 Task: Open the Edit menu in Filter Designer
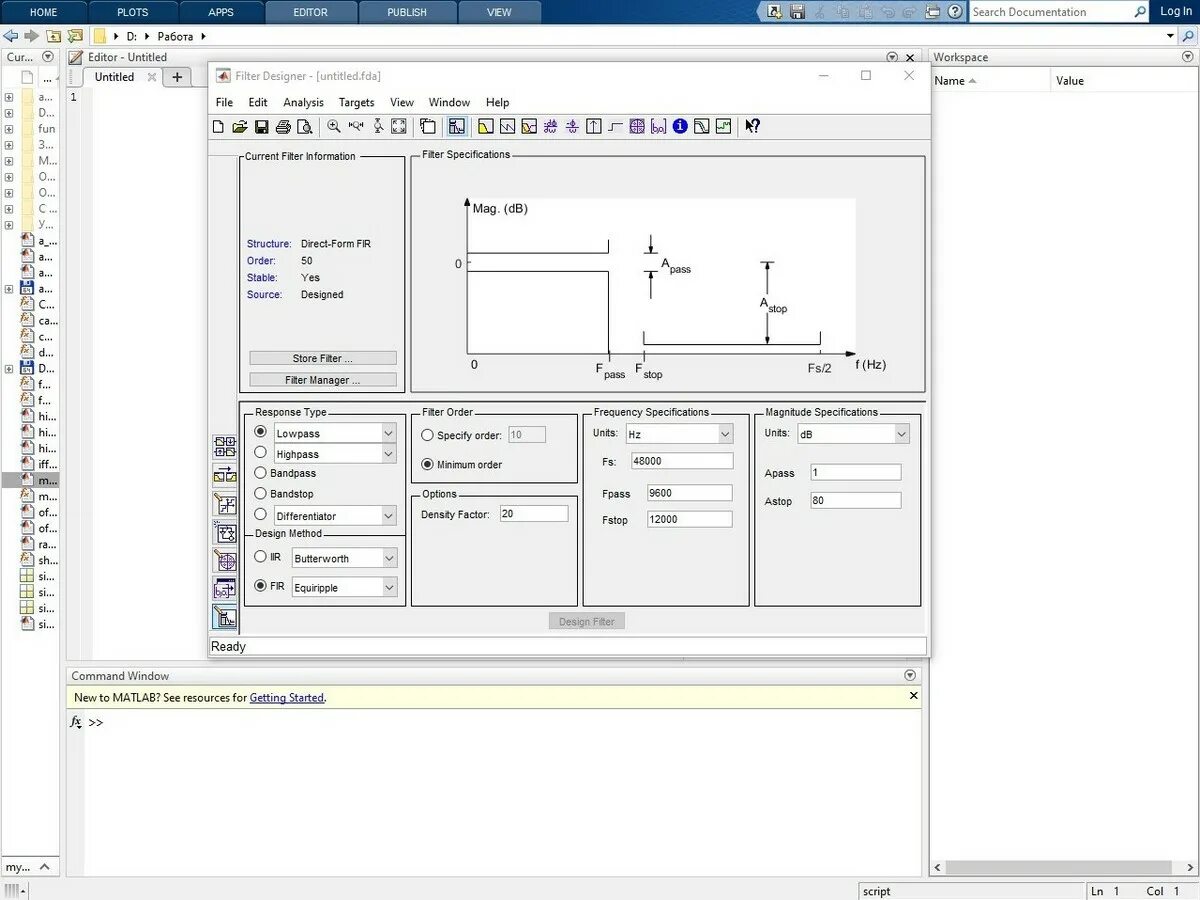pyautogui.click(x=258, y=102)
